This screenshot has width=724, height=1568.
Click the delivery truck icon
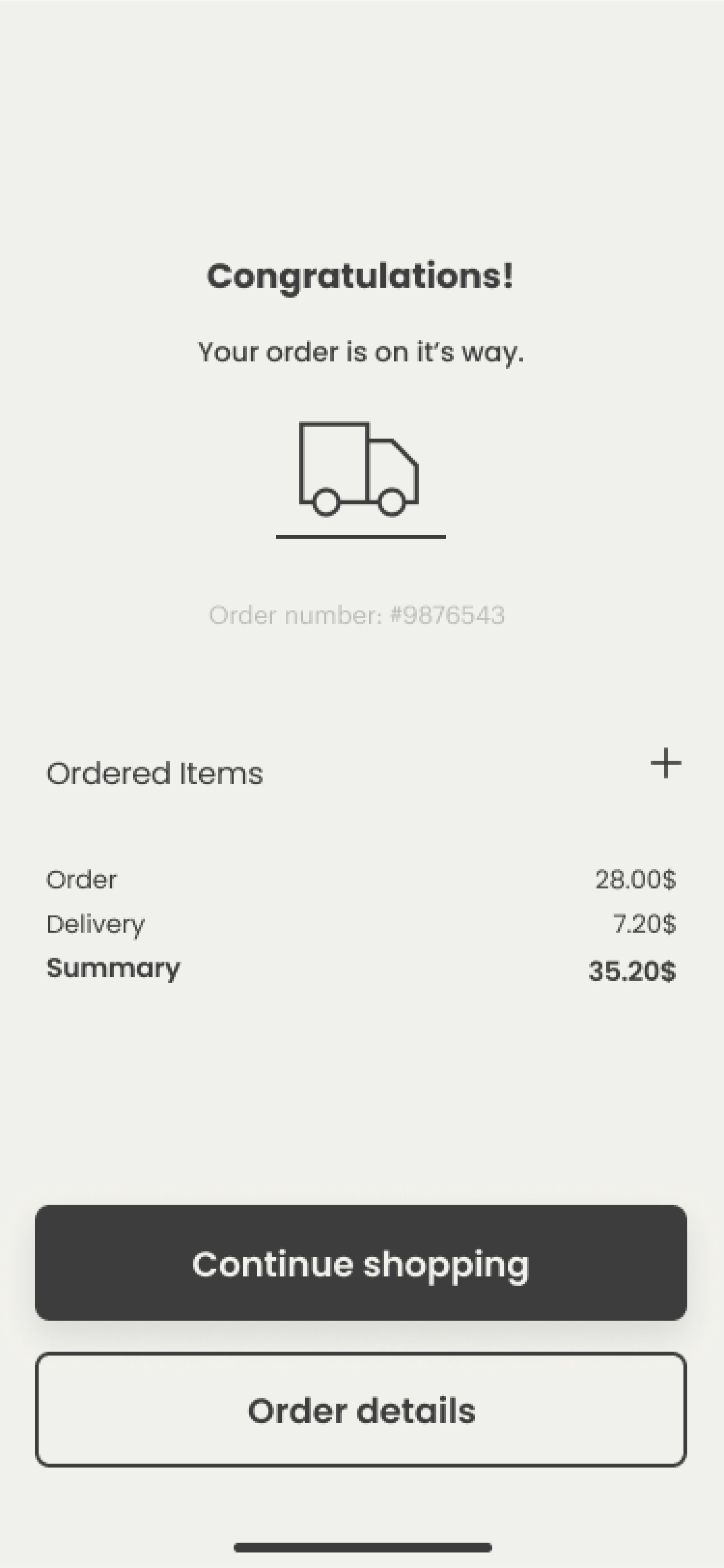[x=359, y=469]
